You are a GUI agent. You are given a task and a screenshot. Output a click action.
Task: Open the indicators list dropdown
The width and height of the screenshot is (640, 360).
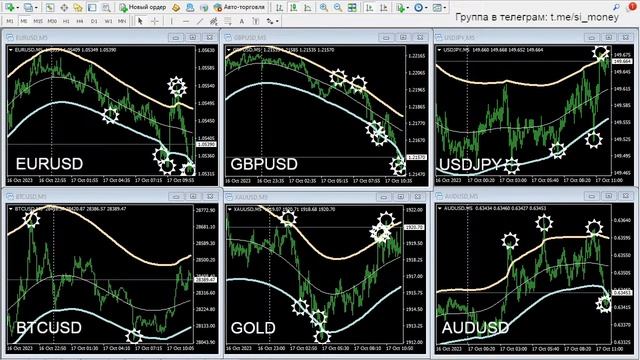click(402, 7)
